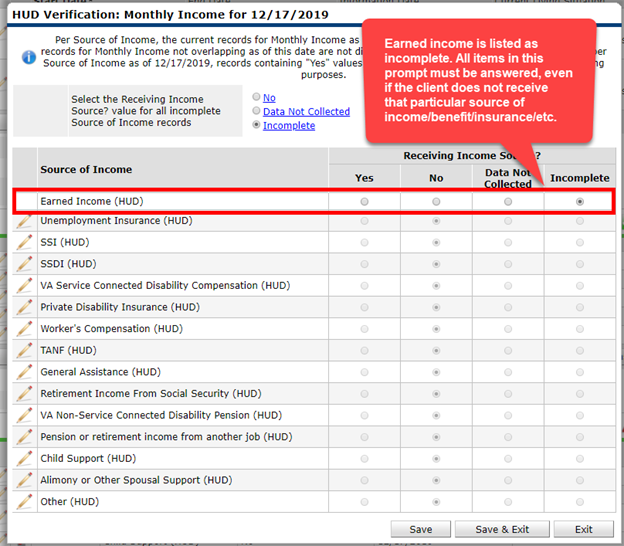
Task: Edit Child Support (HUD) pencil icon
Action: click(x=24, y=458)
